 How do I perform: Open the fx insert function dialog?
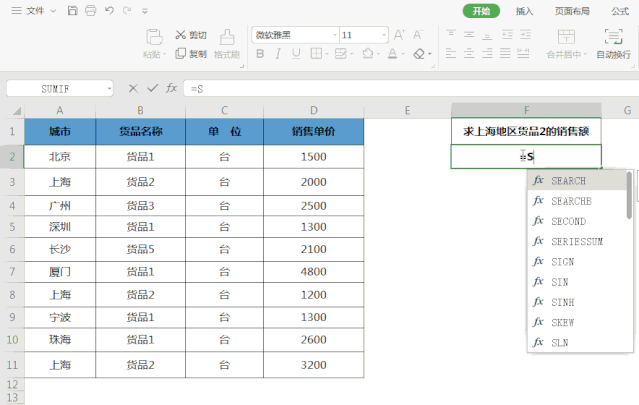pyautogui.click(x=171, y=88)
